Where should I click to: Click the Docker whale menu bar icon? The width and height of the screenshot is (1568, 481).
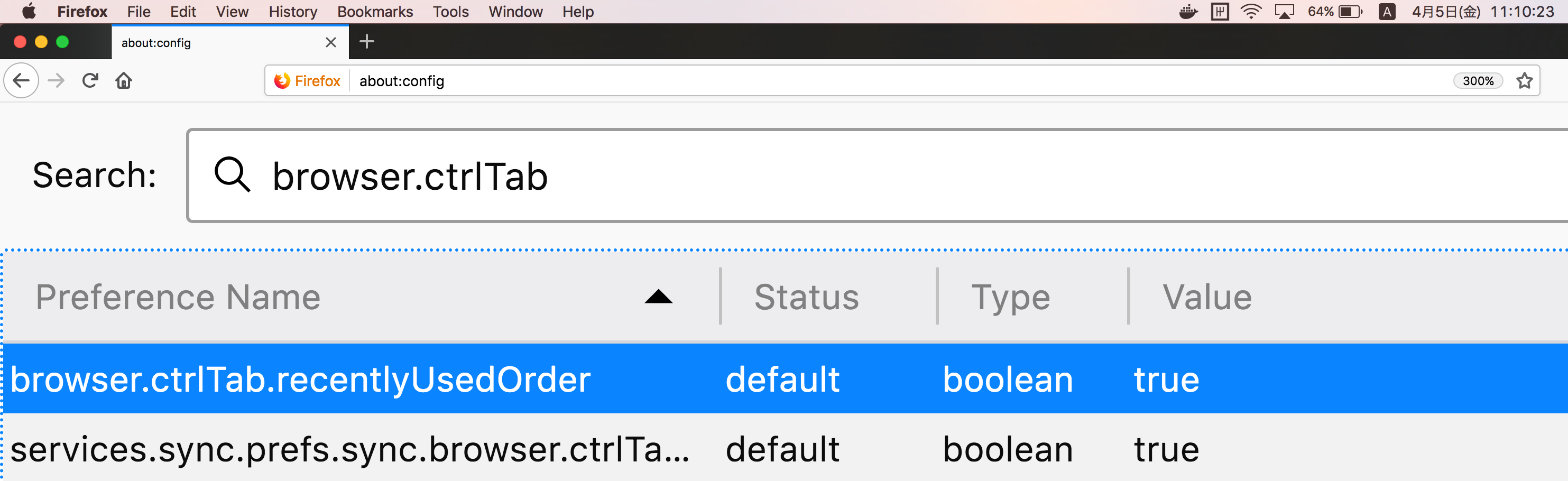coord(1187,12)
